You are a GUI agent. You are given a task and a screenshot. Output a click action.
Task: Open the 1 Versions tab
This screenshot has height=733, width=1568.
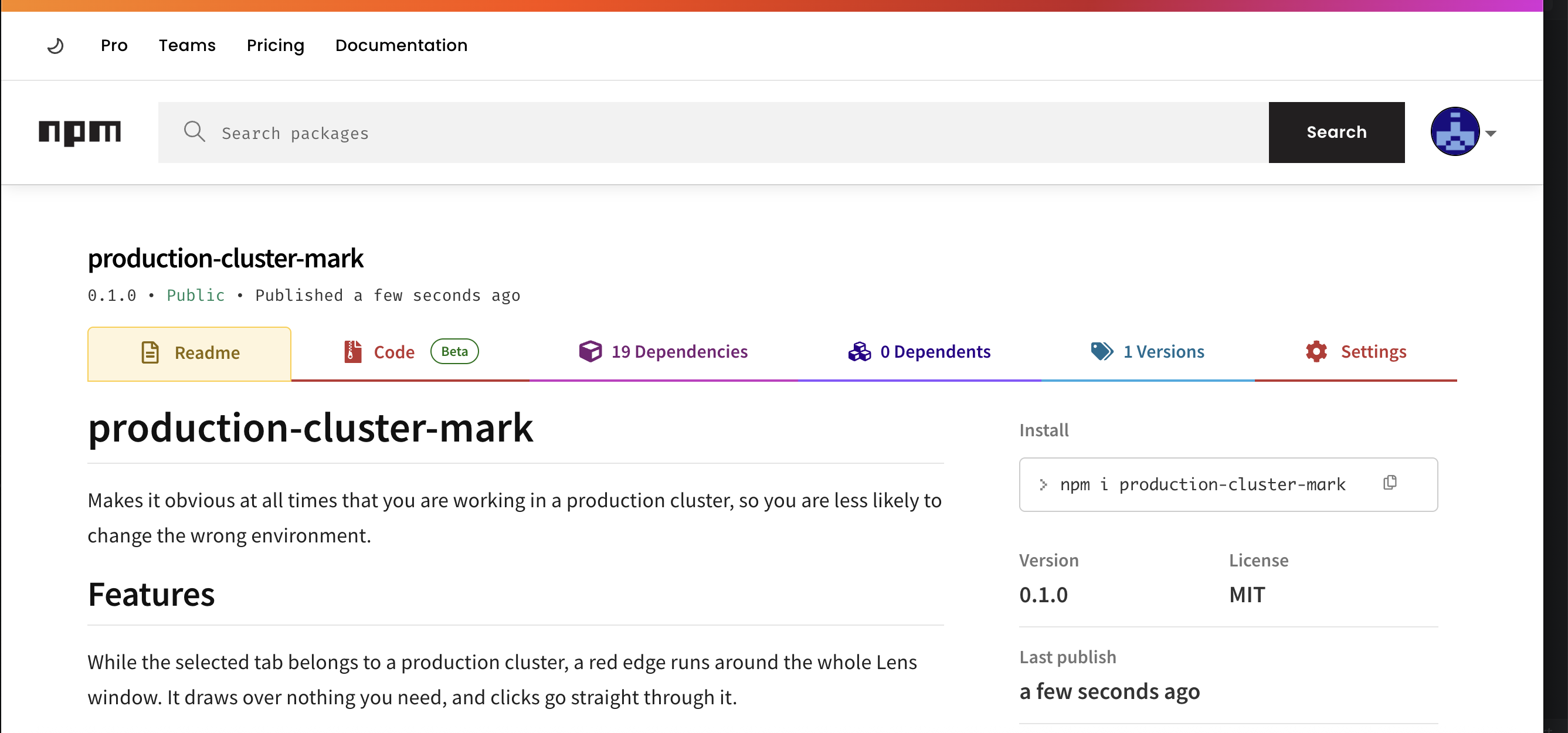pos(1148,352)
